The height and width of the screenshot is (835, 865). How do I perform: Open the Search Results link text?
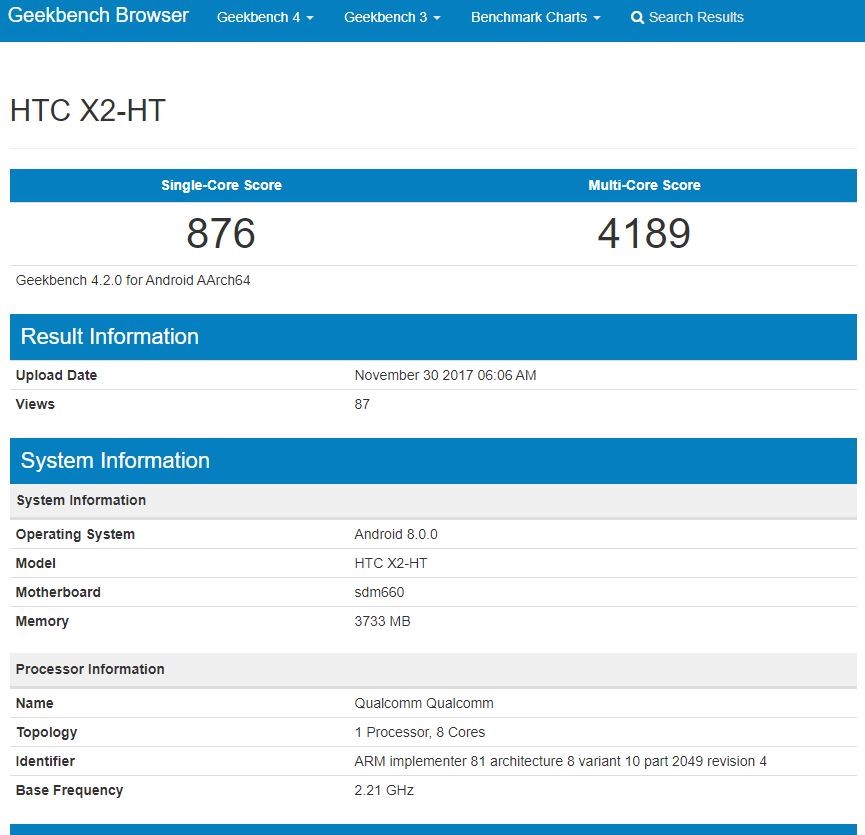point(696,18)
